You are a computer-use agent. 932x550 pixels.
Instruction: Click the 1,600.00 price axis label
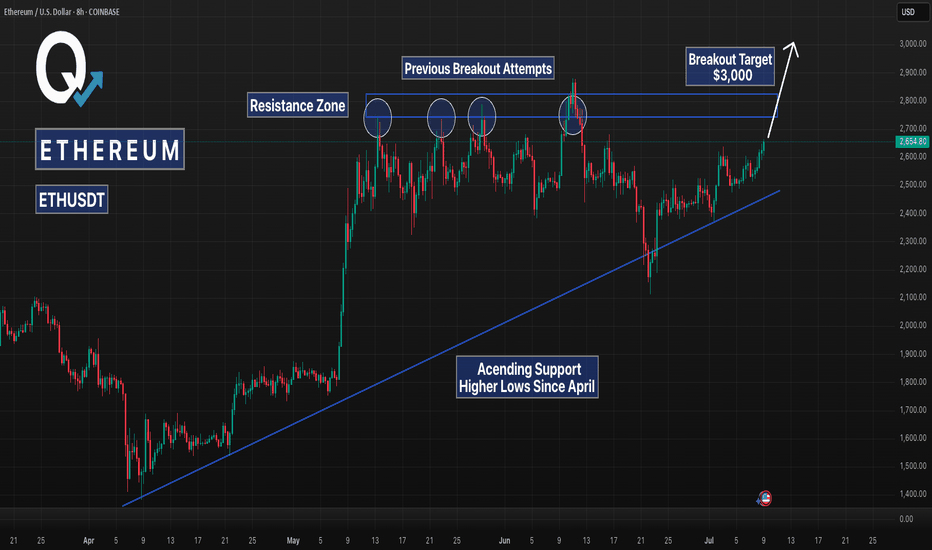click(x=912, y=438)
